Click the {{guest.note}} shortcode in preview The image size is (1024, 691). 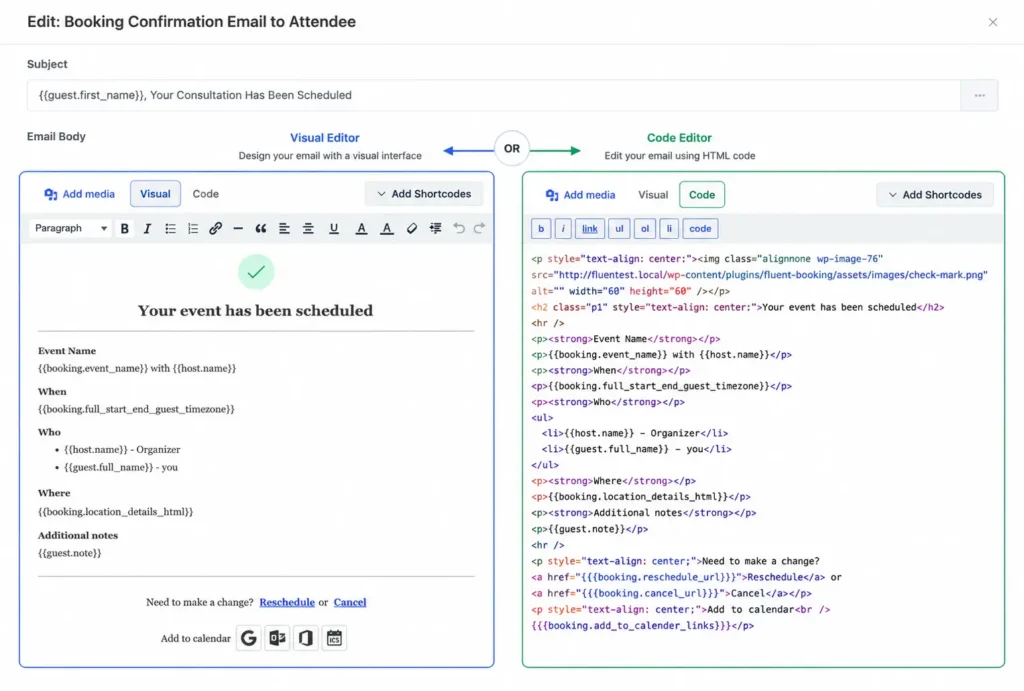[70, 553]
